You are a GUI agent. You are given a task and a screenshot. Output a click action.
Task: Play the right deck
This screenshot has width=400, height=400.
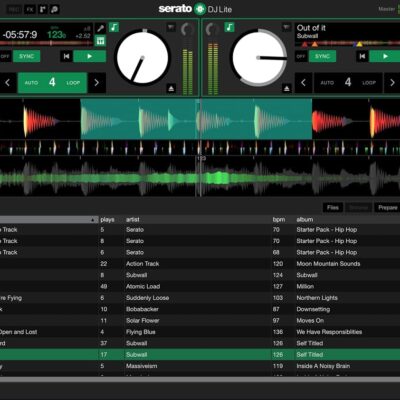[x=385, y=56]
